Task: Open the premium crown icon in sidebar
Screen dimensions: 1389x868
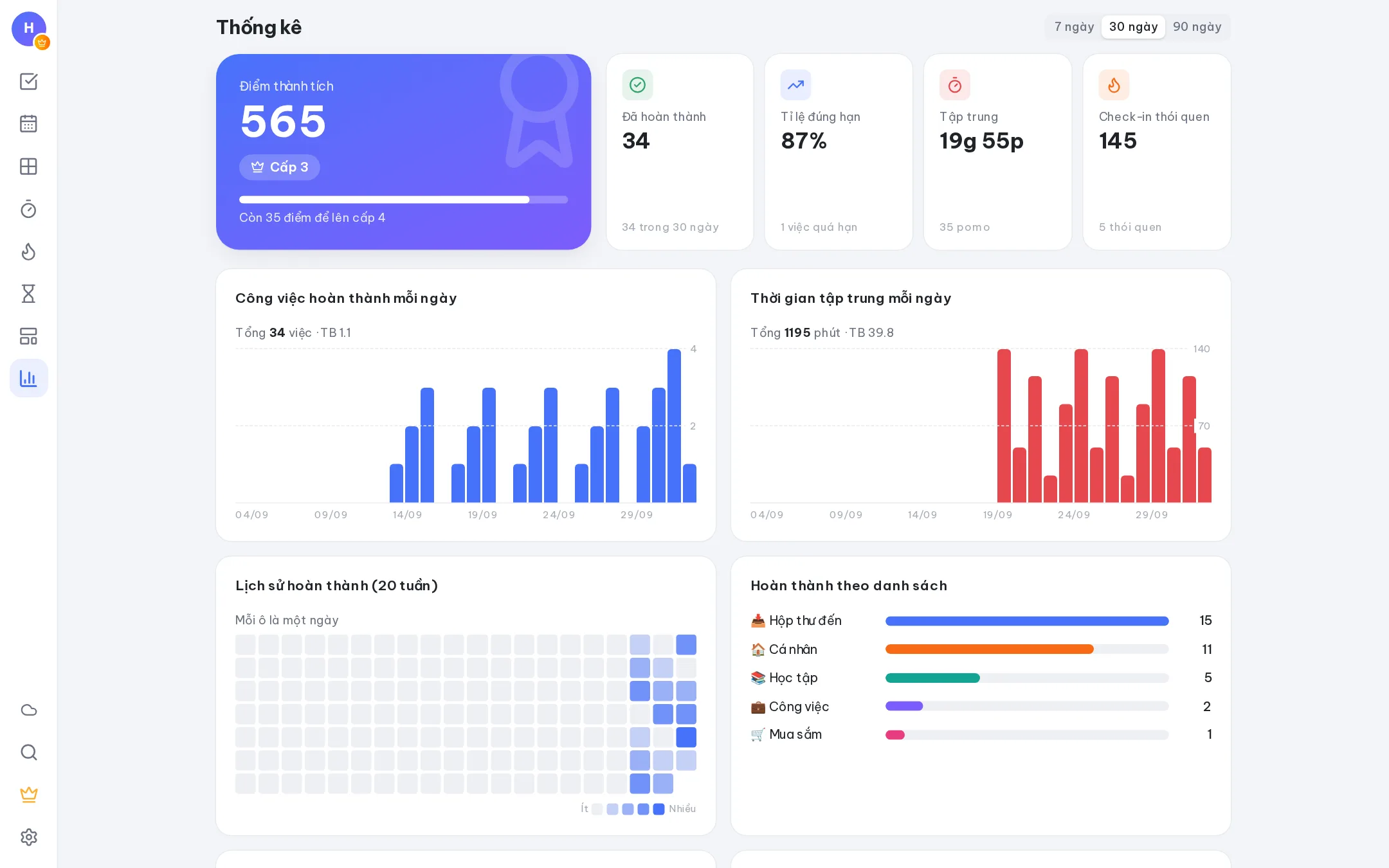Action: (x=29, y=795)
